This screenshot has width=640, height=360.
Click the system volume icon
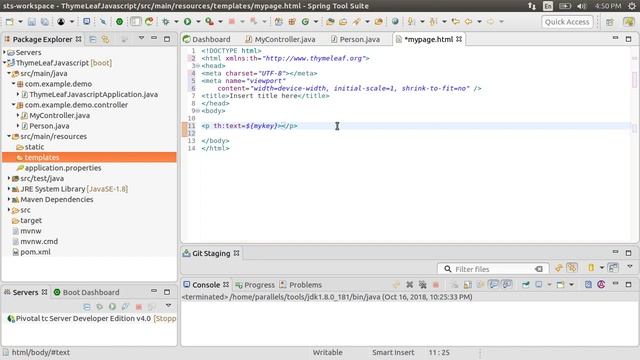582,6
